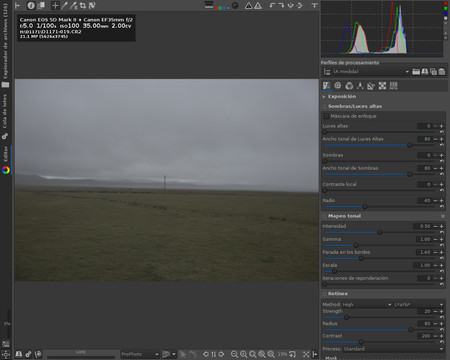Open the processing profile dropdown
Screen dimensions: 450x360
pos(371,71)
